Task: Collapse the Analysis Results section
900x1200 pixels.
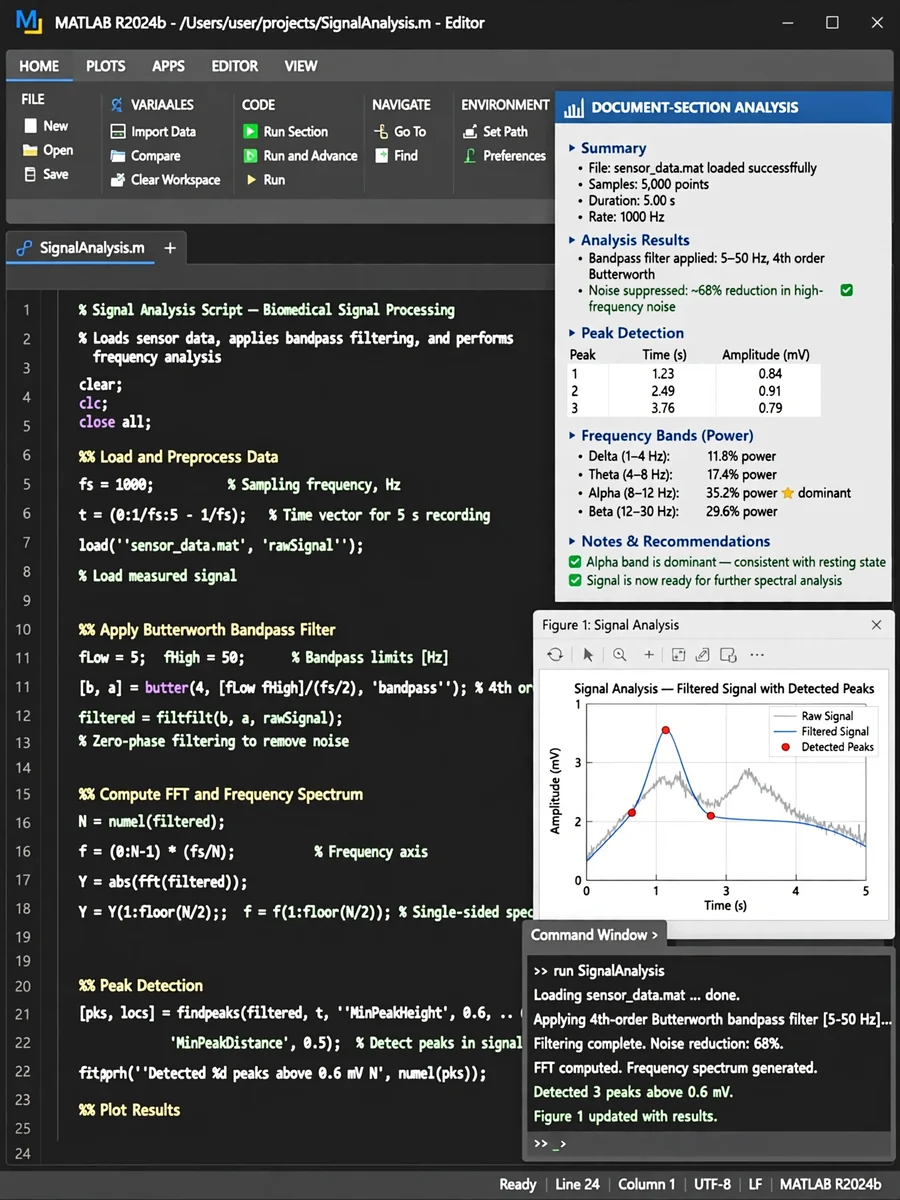Action: [x=572, y=240]
